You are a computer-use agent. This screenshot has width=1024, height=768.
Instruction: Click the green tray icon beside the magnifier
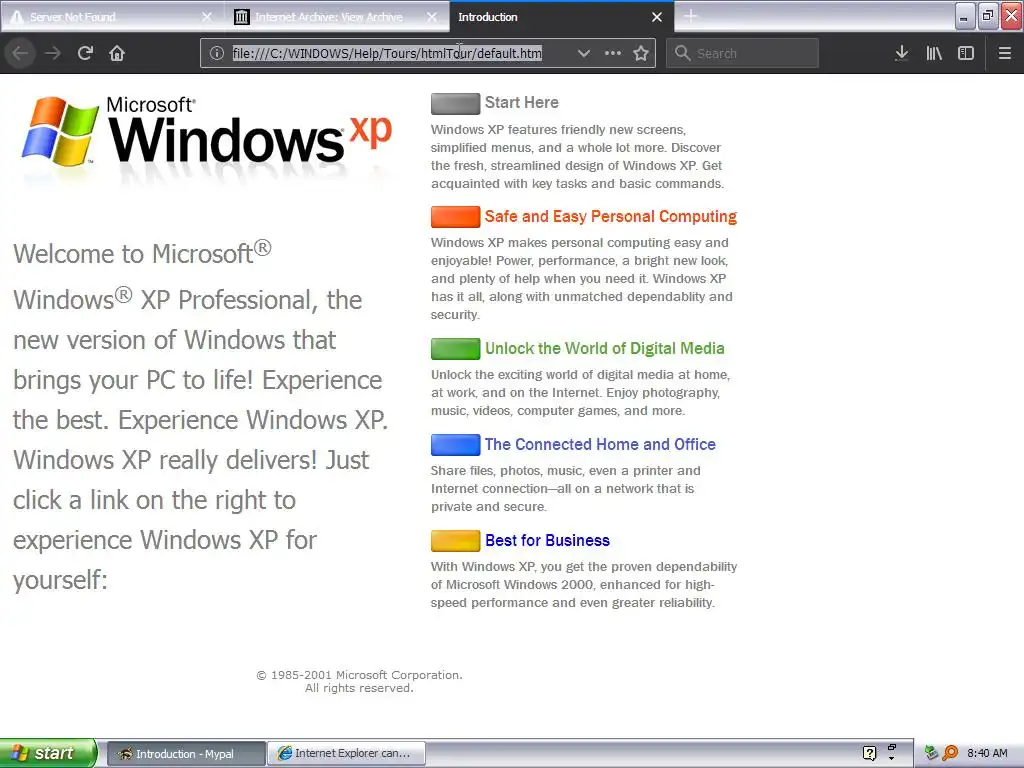click(x=932, y=753)
